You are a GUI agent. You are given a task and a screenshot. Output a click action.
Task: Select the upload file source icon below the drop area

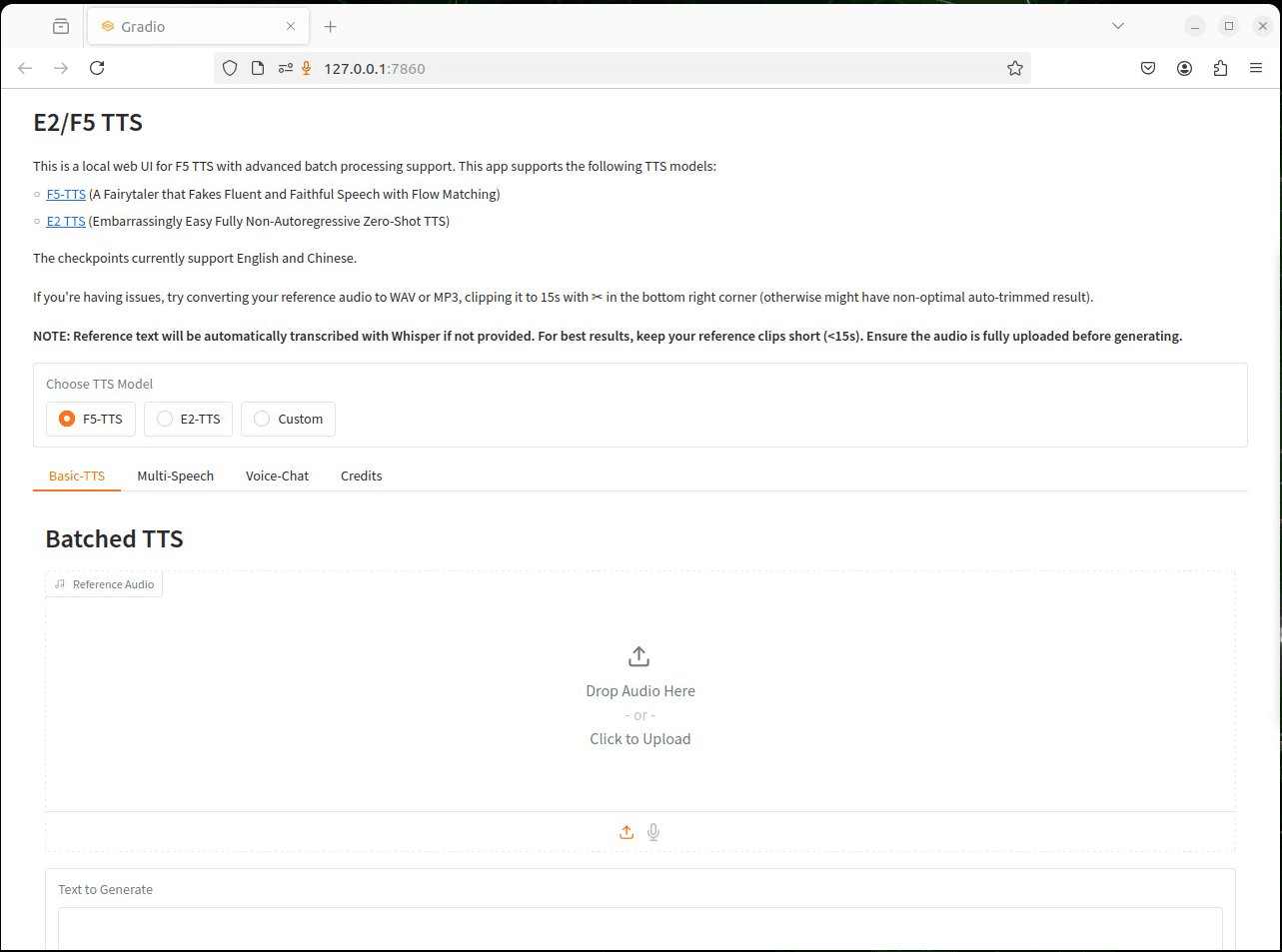coord(627,832)
